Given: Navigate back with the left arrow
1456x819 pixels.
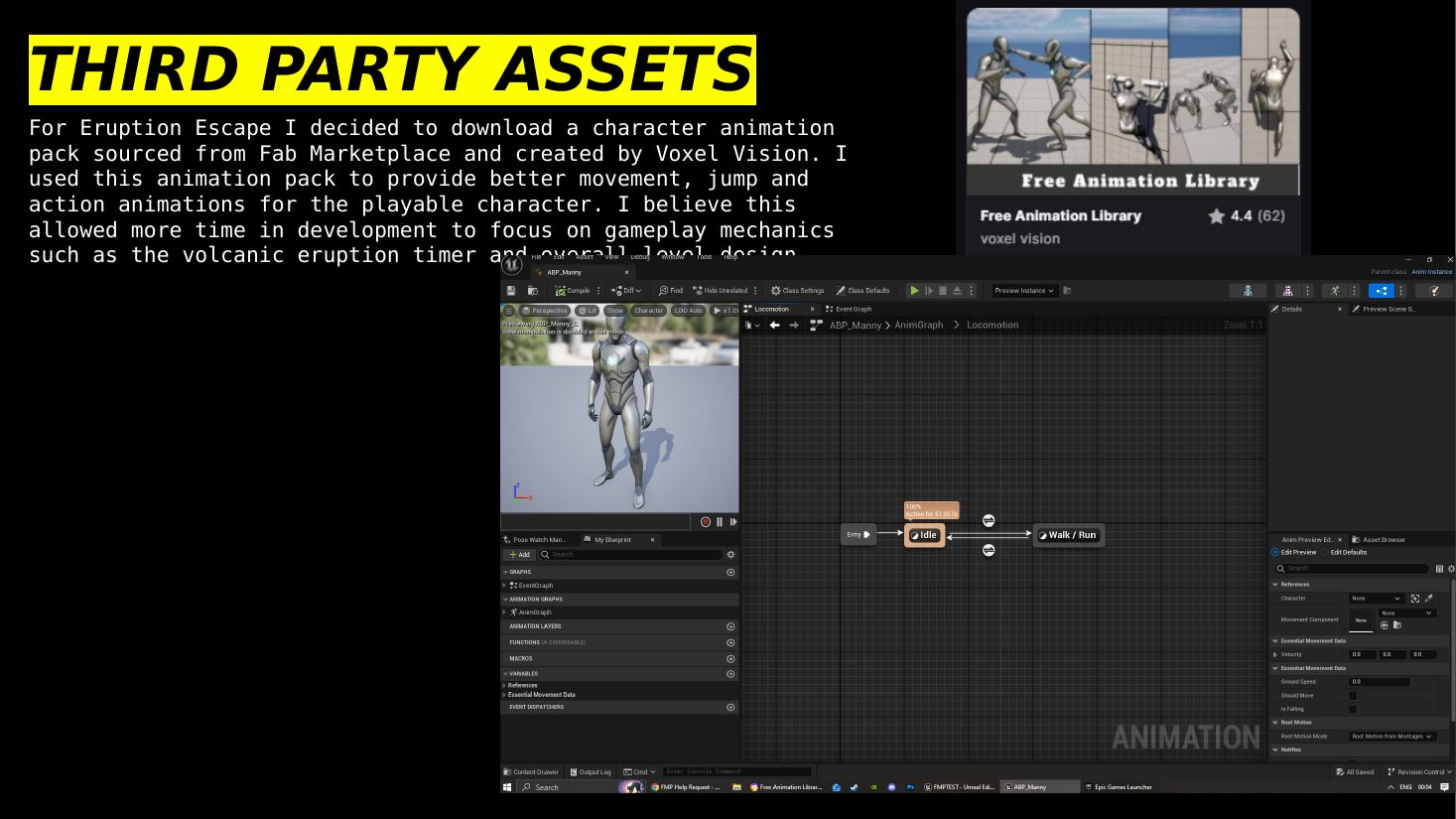Looking at the screenshot, I should tap(775, 326).
